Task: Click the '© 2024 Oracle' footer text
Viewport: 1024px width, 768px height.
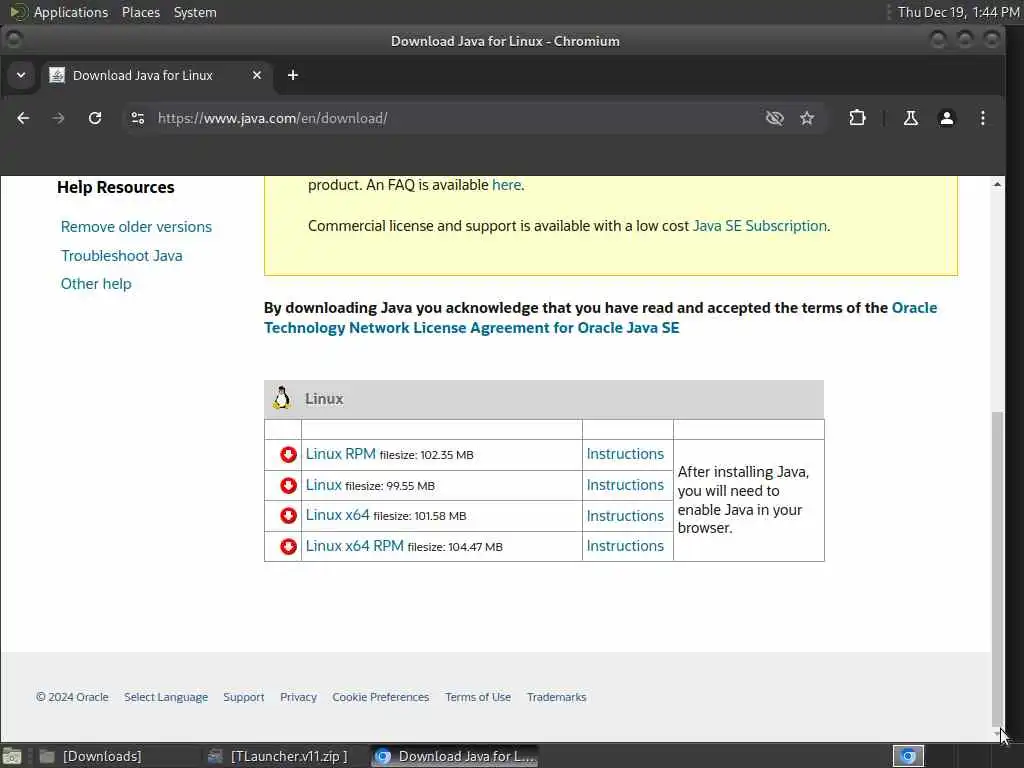Action: pyautogui.click(x=72, y=697)
